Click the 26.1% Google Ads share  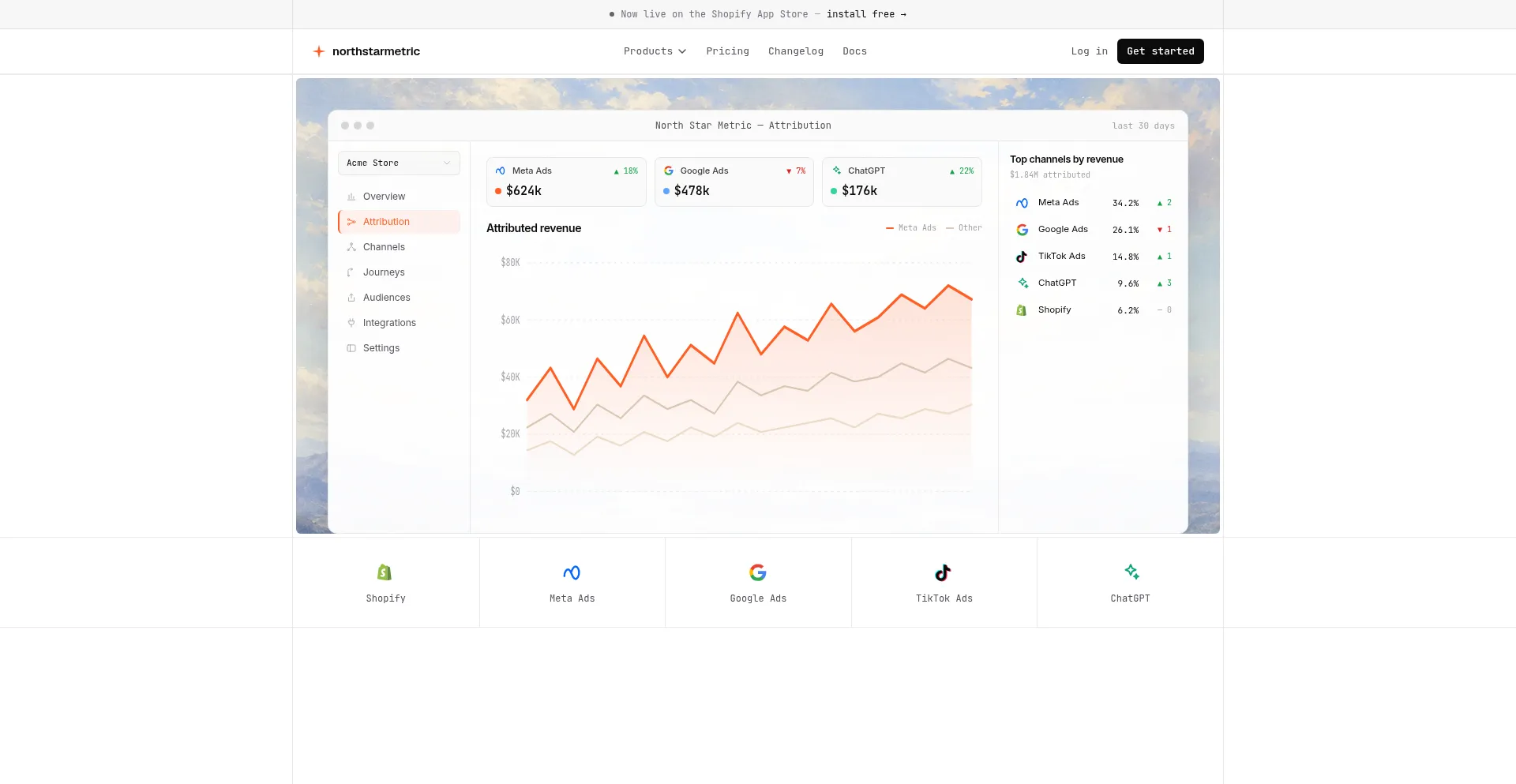tap(1125, 230)
